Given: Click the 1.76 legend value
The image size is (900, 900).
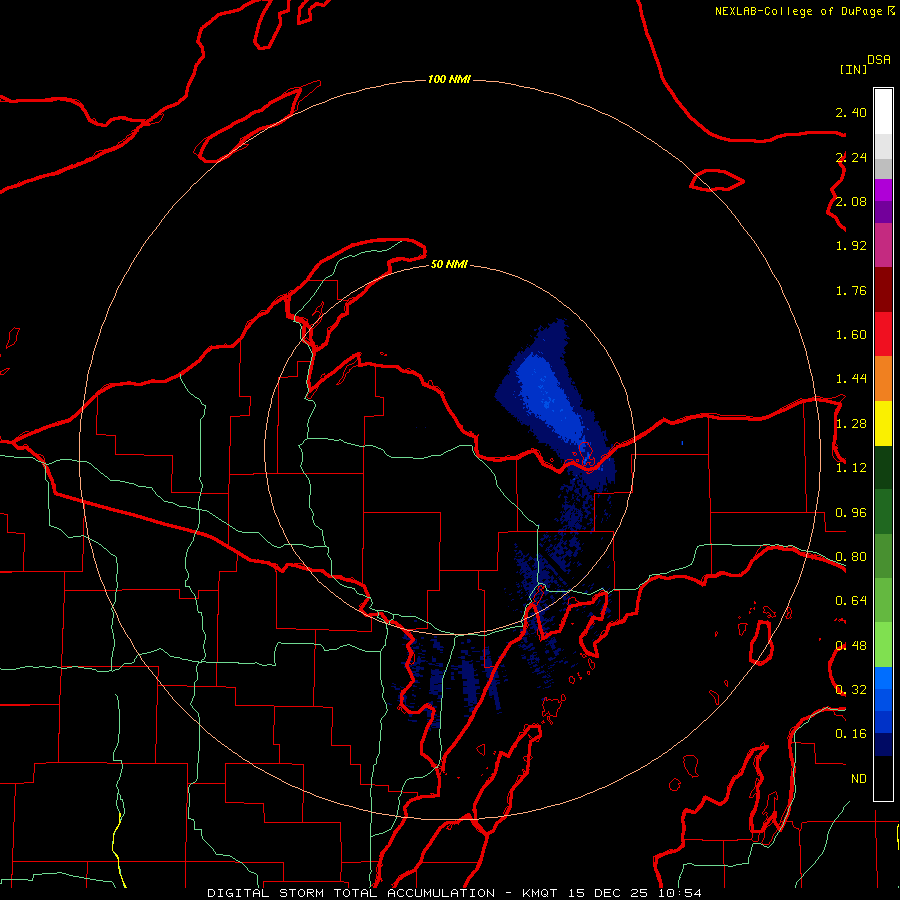Looking at the screenshot, I should click(851, 290).
